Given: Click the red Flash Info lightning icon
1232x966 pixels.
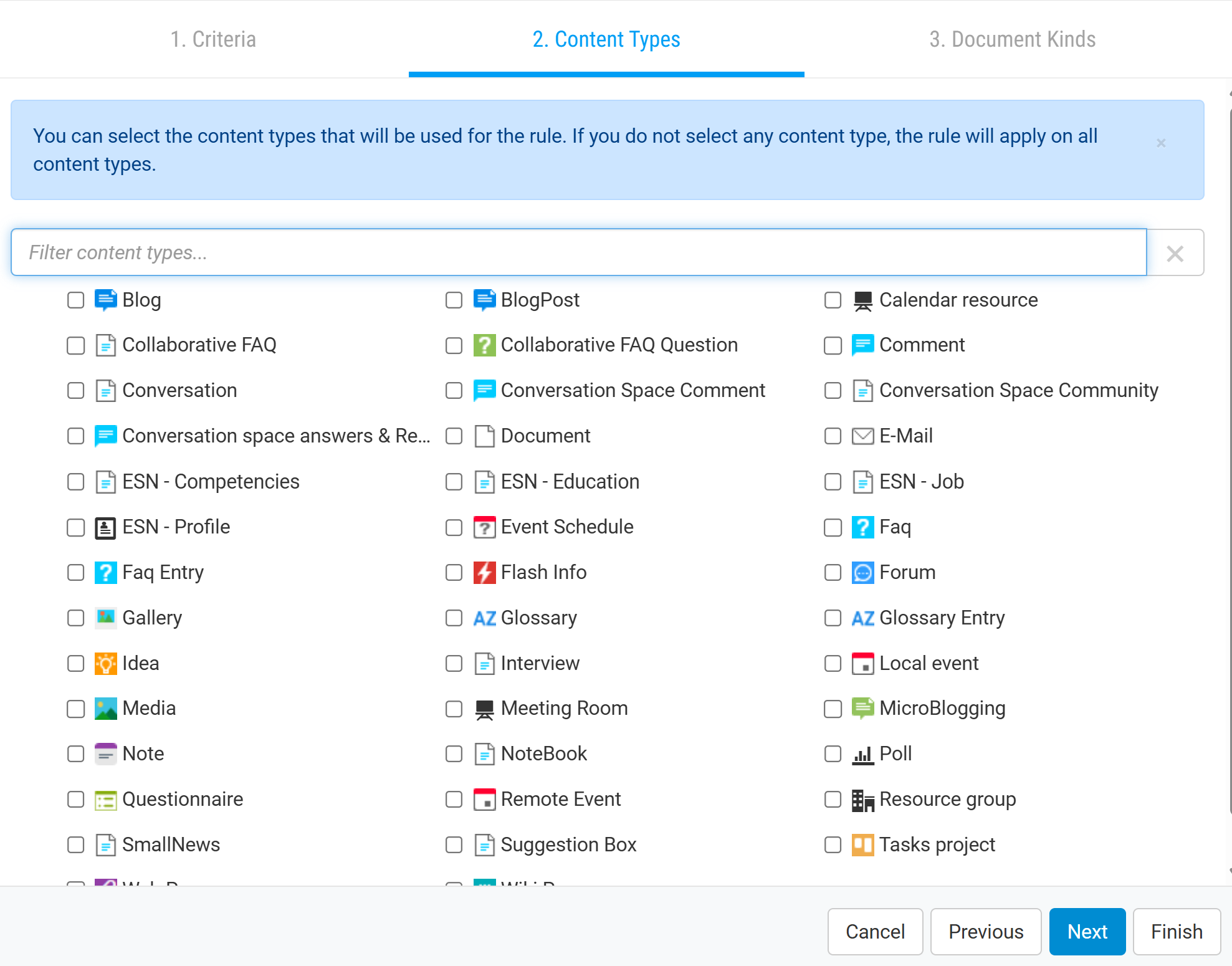Looking at the screenshot, I should (x=484, y=573).
